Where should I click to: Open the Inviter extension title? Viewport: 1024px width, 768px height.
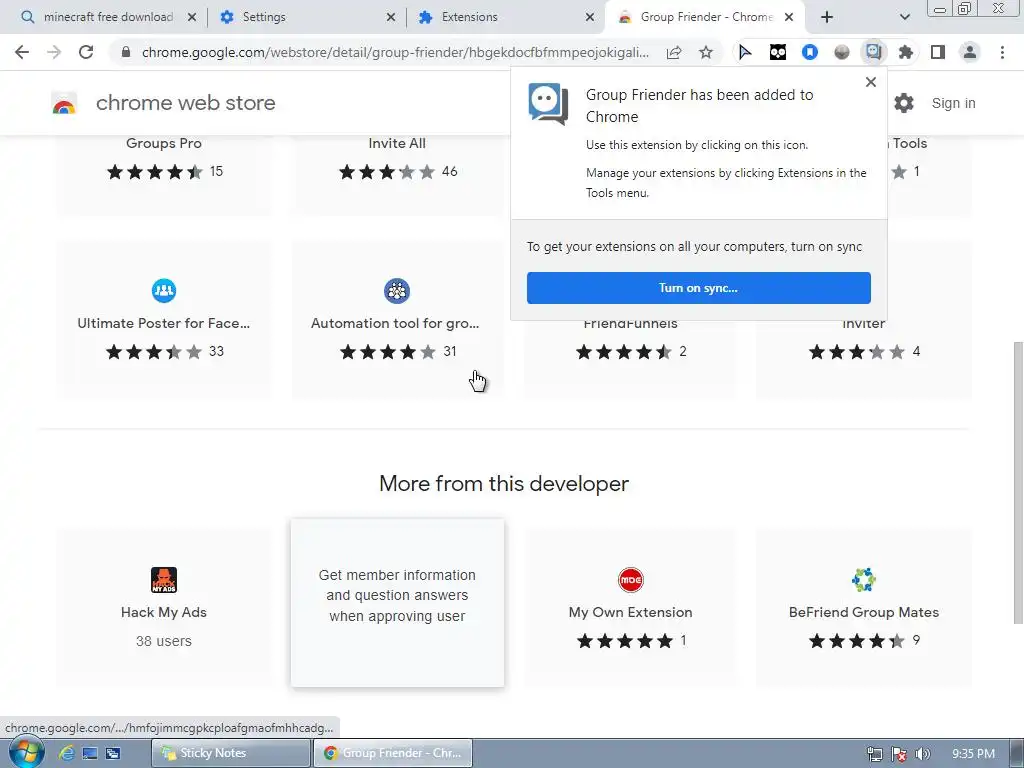click(x=863, y=325)
